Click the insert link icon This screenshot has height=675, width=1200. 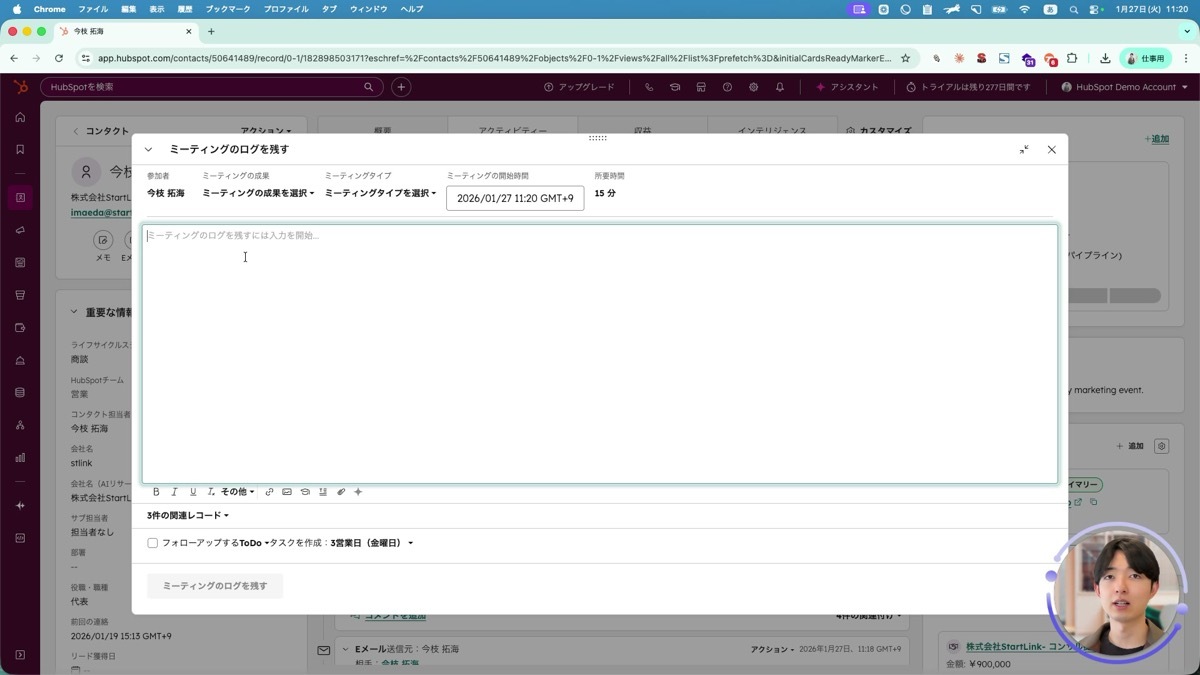point(269,492)
